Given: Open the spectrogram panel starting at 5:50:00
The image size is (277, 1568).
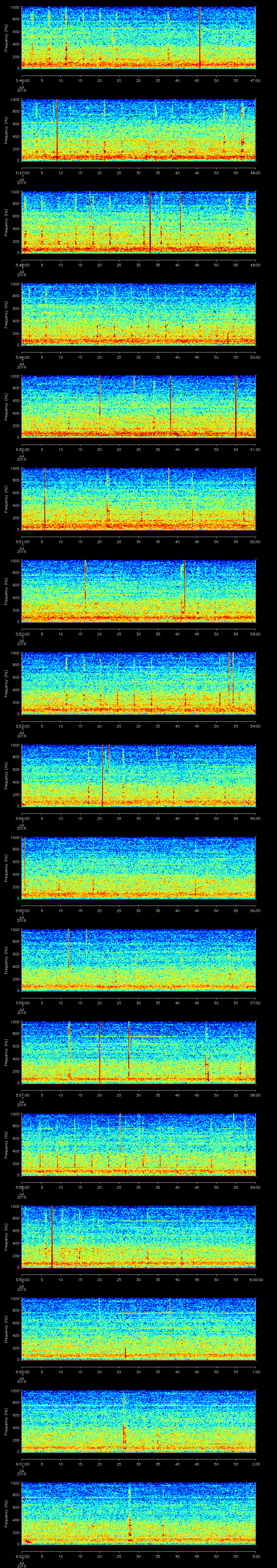Looking at the screenshot, I should tap(138, 407).
